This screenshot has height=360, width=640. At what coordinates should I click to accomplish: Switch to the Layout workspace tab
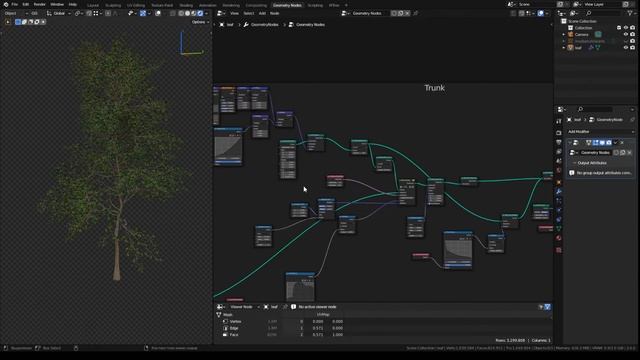[93, 5]
